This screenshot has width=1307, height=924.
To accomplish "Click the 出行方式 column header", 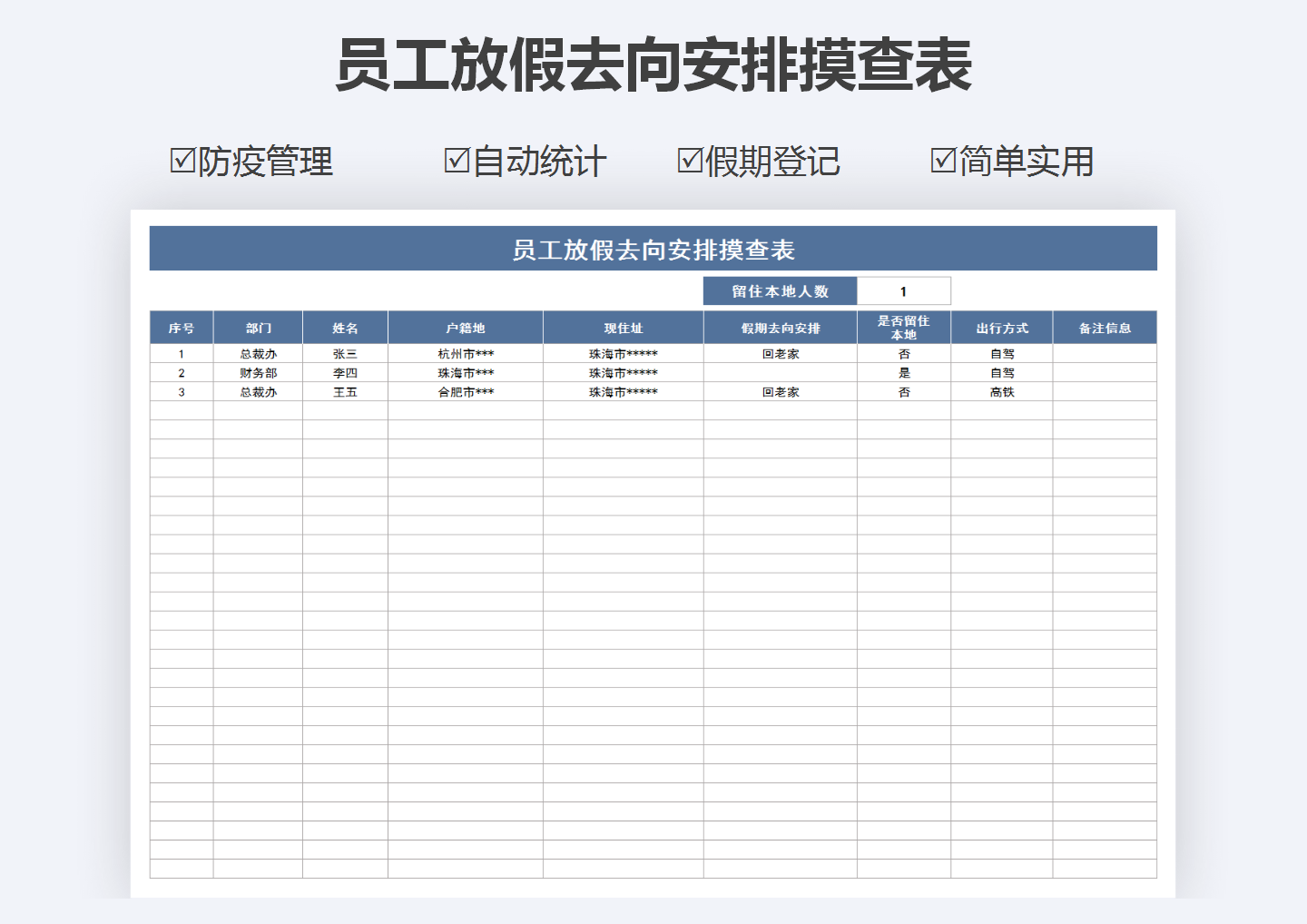I will [x=1001, y=327].
